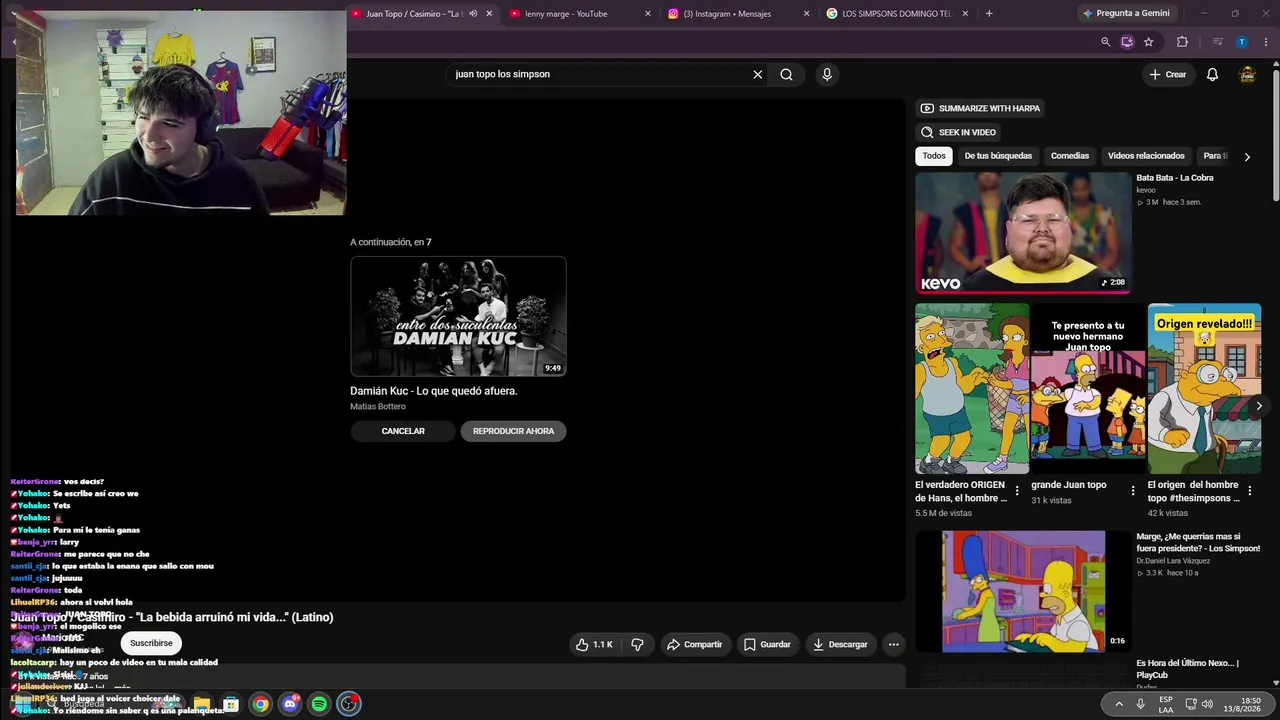Open the ESP LAA language switcher
The height and width of the screenshot is (720, 1280).
[1166, 705]
